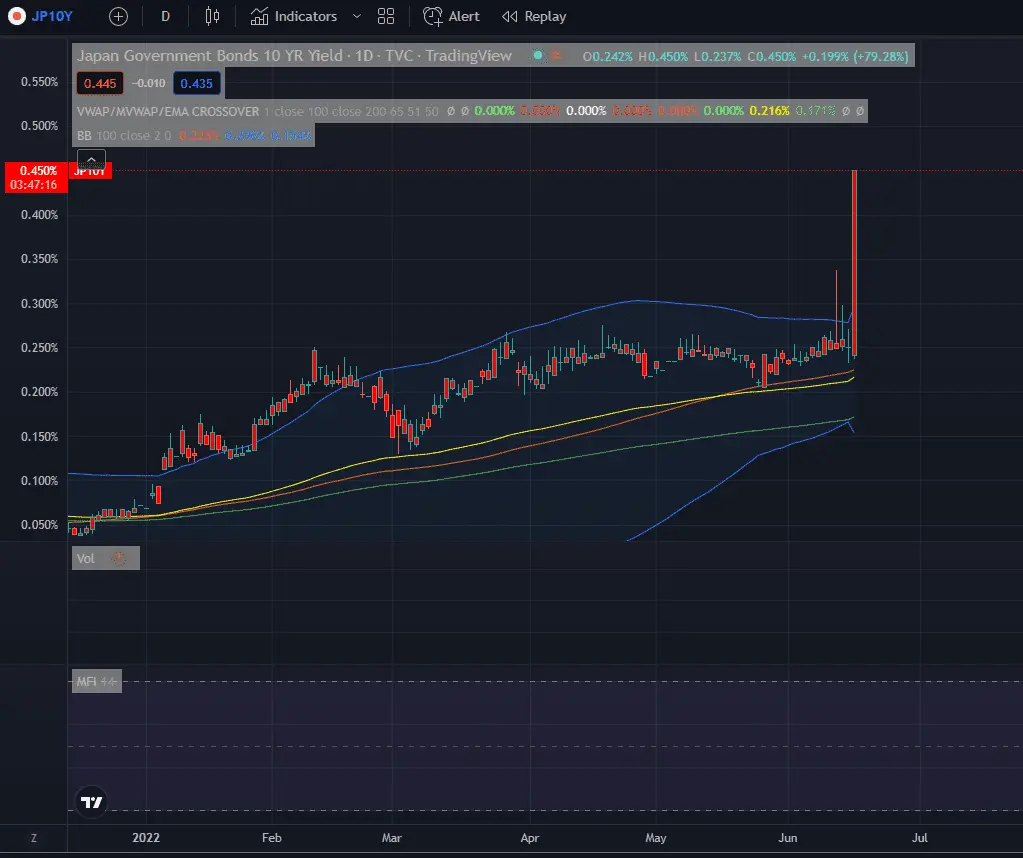Click the Z timezone button on time axis
Screen dimensions: 1023x858
click(34, 838)
